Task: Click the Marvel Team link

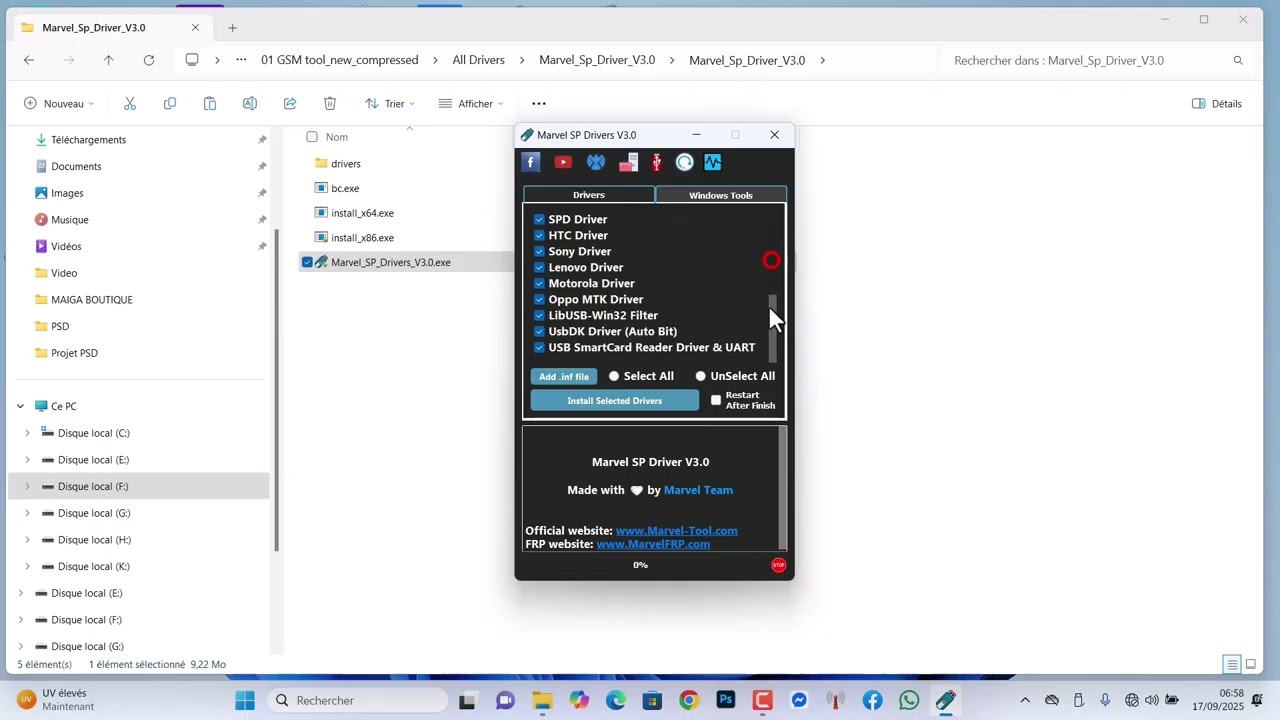Action: [698, 490]
